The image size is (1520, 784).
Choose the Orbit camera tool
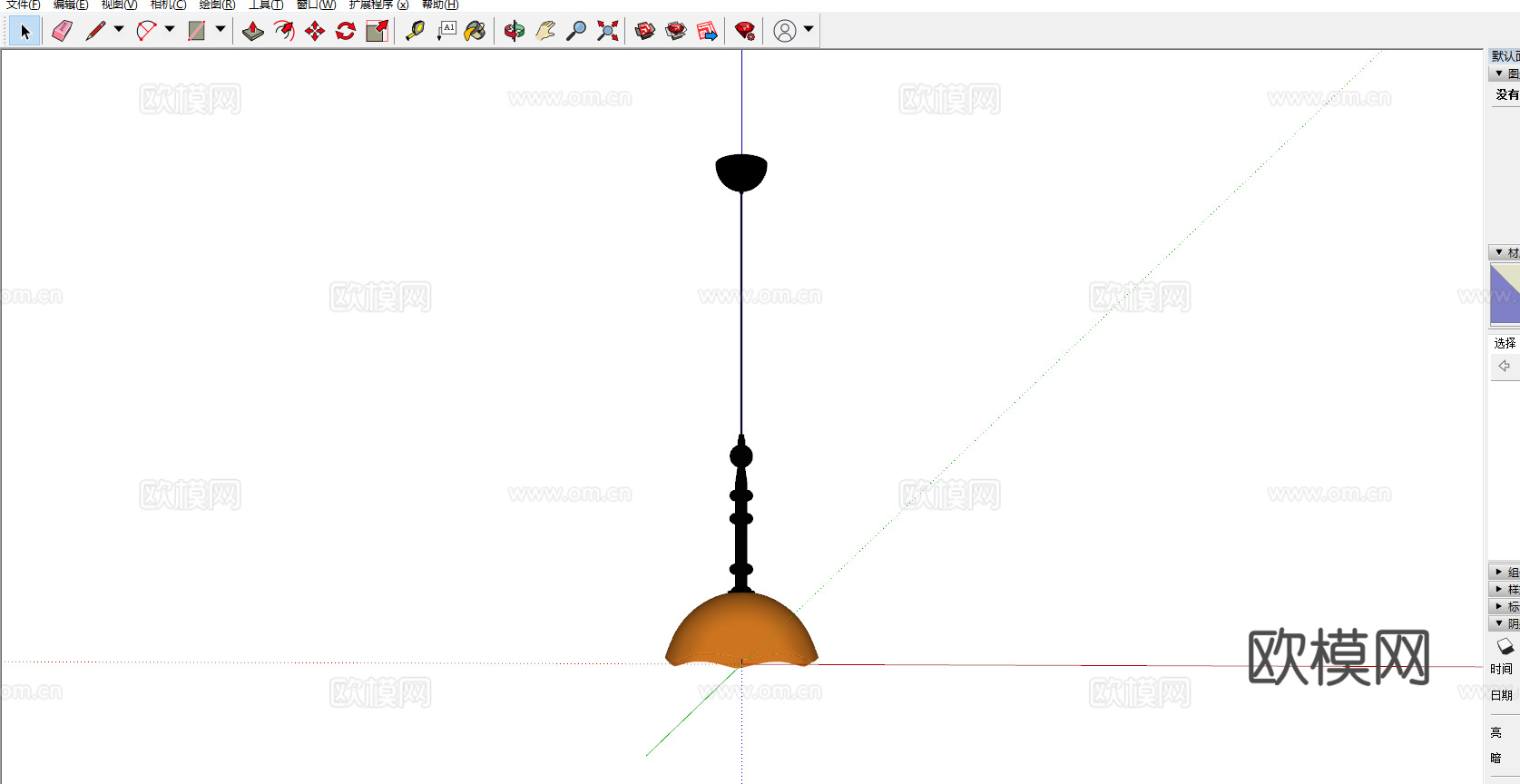point(515,32)
